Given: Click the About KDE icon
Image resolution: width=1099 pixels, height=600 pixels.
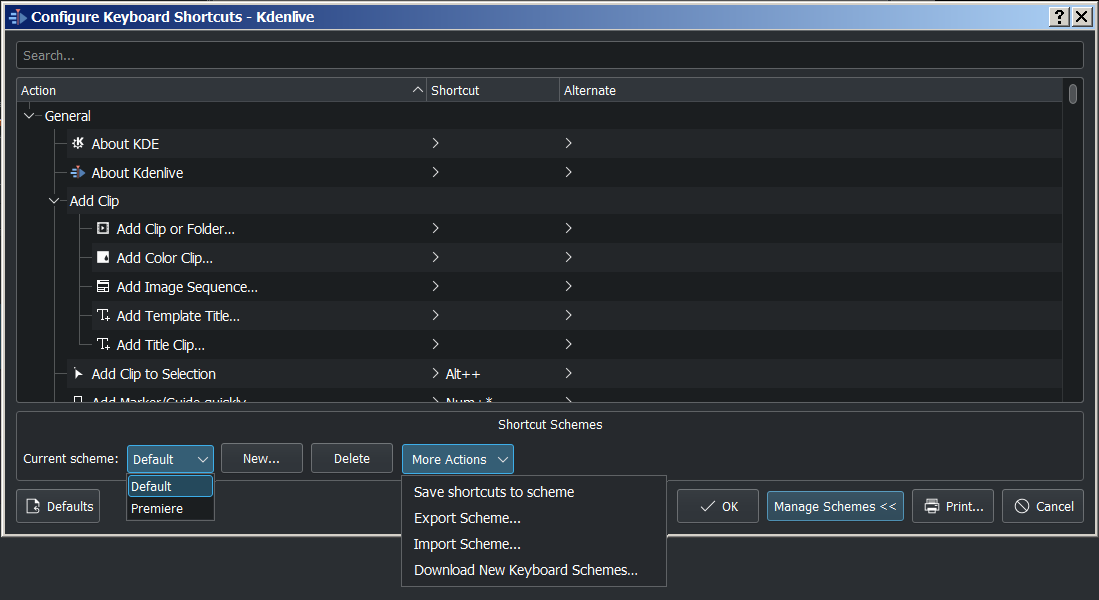Looking at the screenshot, I should pos(78,143).
